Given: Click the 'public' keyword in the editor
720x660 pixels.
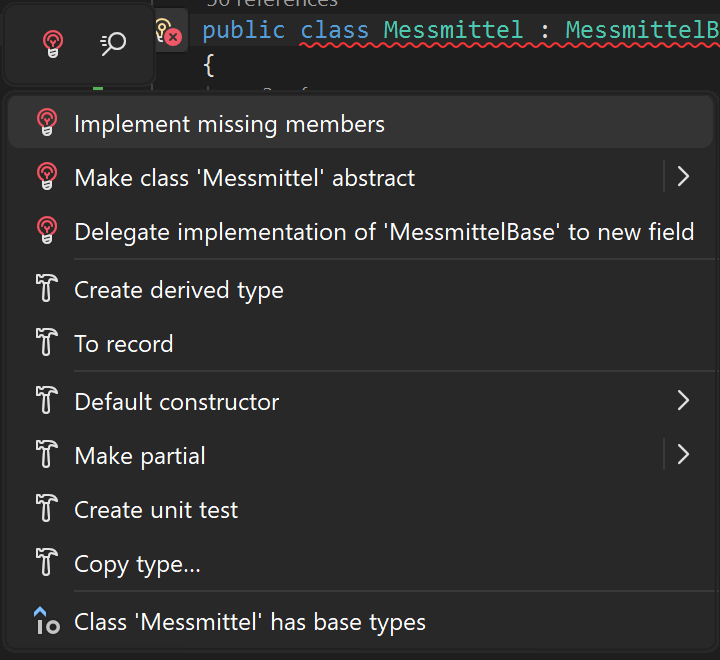Looking at the screenshot, I should tap(243, 30).
